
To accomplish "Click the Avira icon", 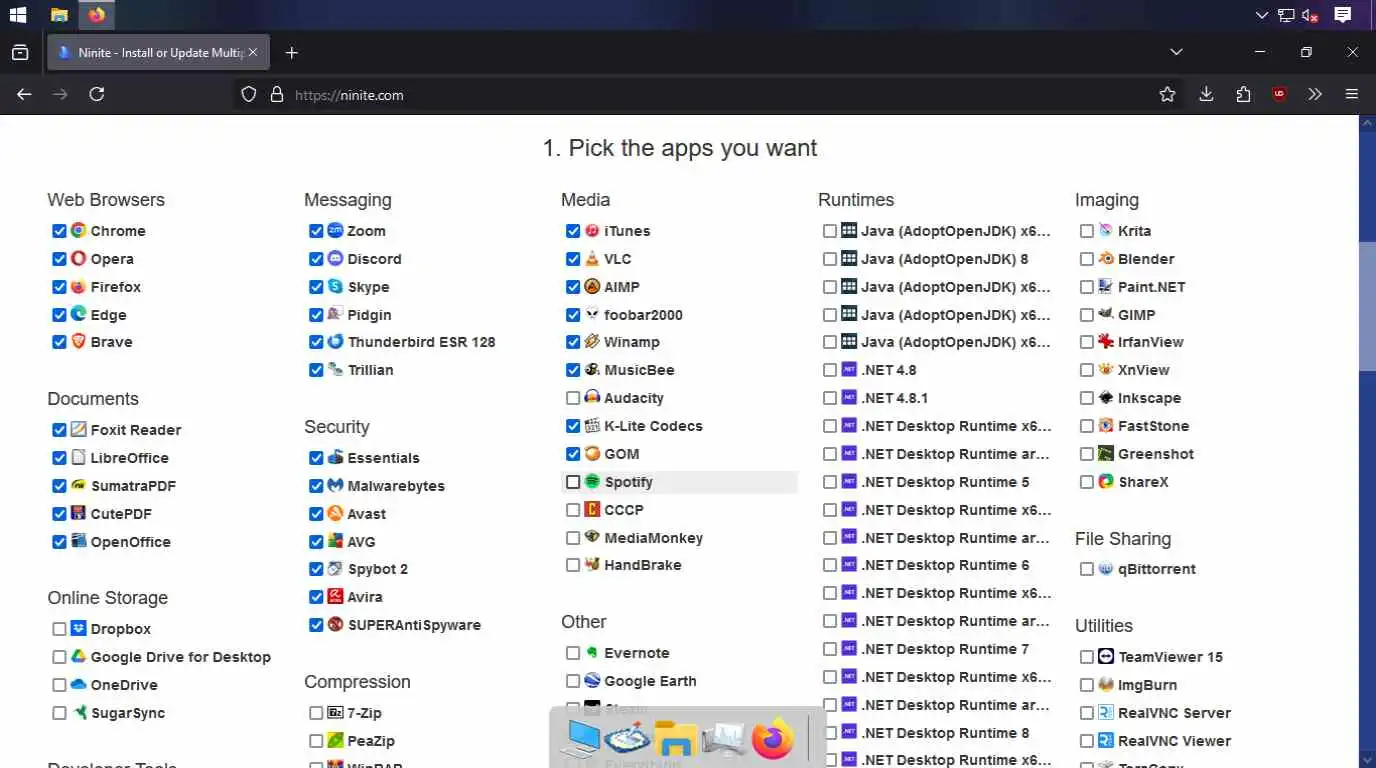I will pos(335,596).
